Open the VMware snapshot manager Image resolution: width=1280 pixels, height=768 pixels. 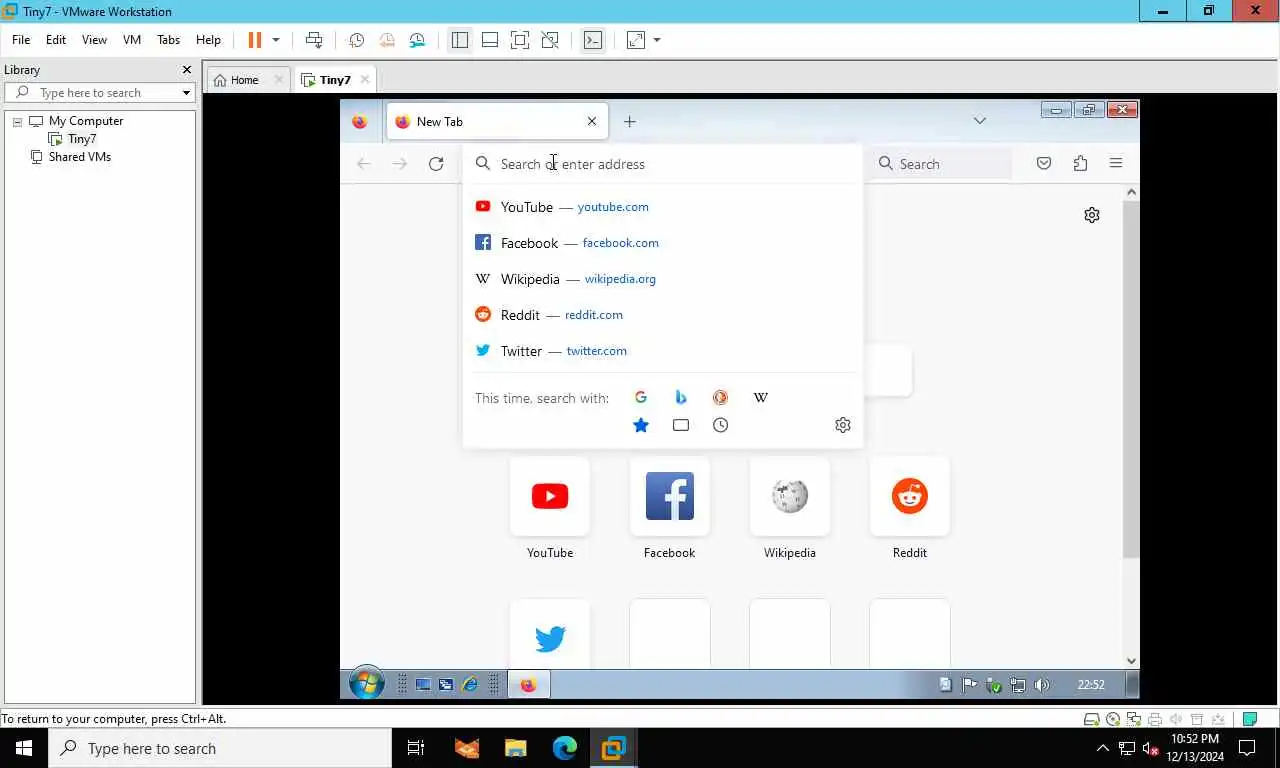[417, 40]
